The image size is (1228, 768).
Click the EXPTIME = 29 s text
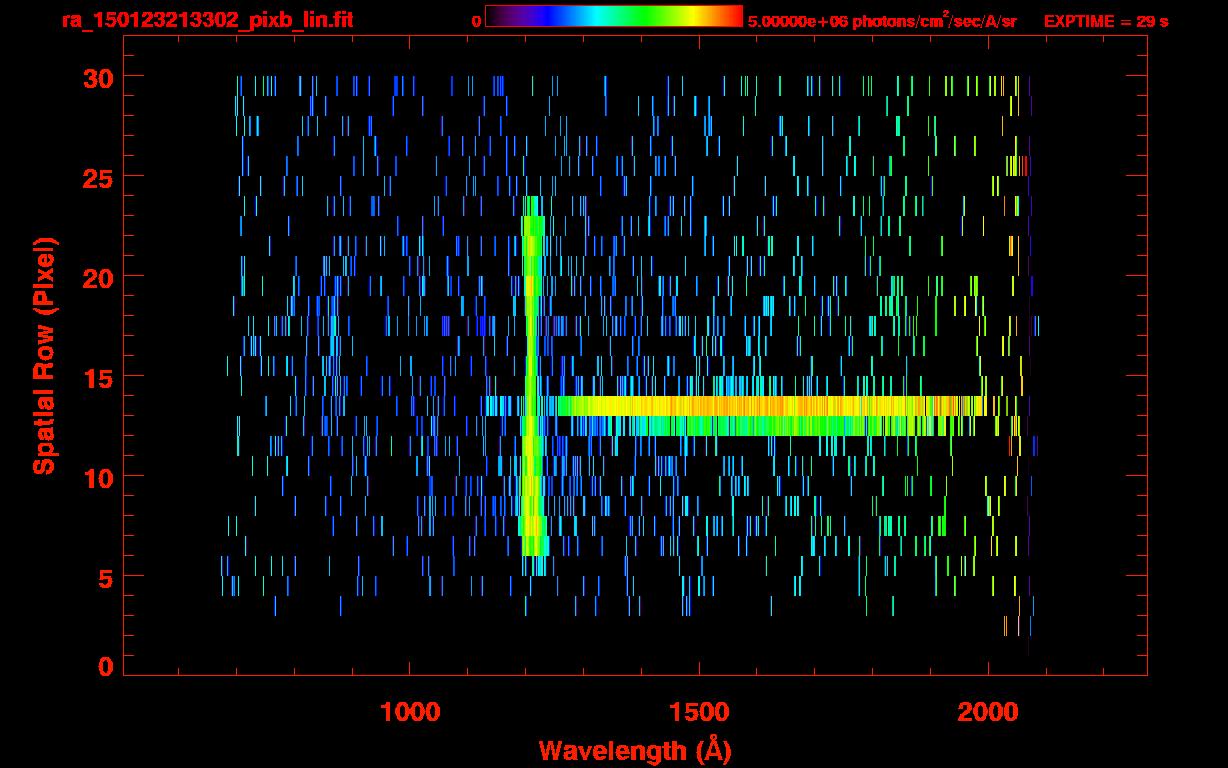pos(1106,21)
